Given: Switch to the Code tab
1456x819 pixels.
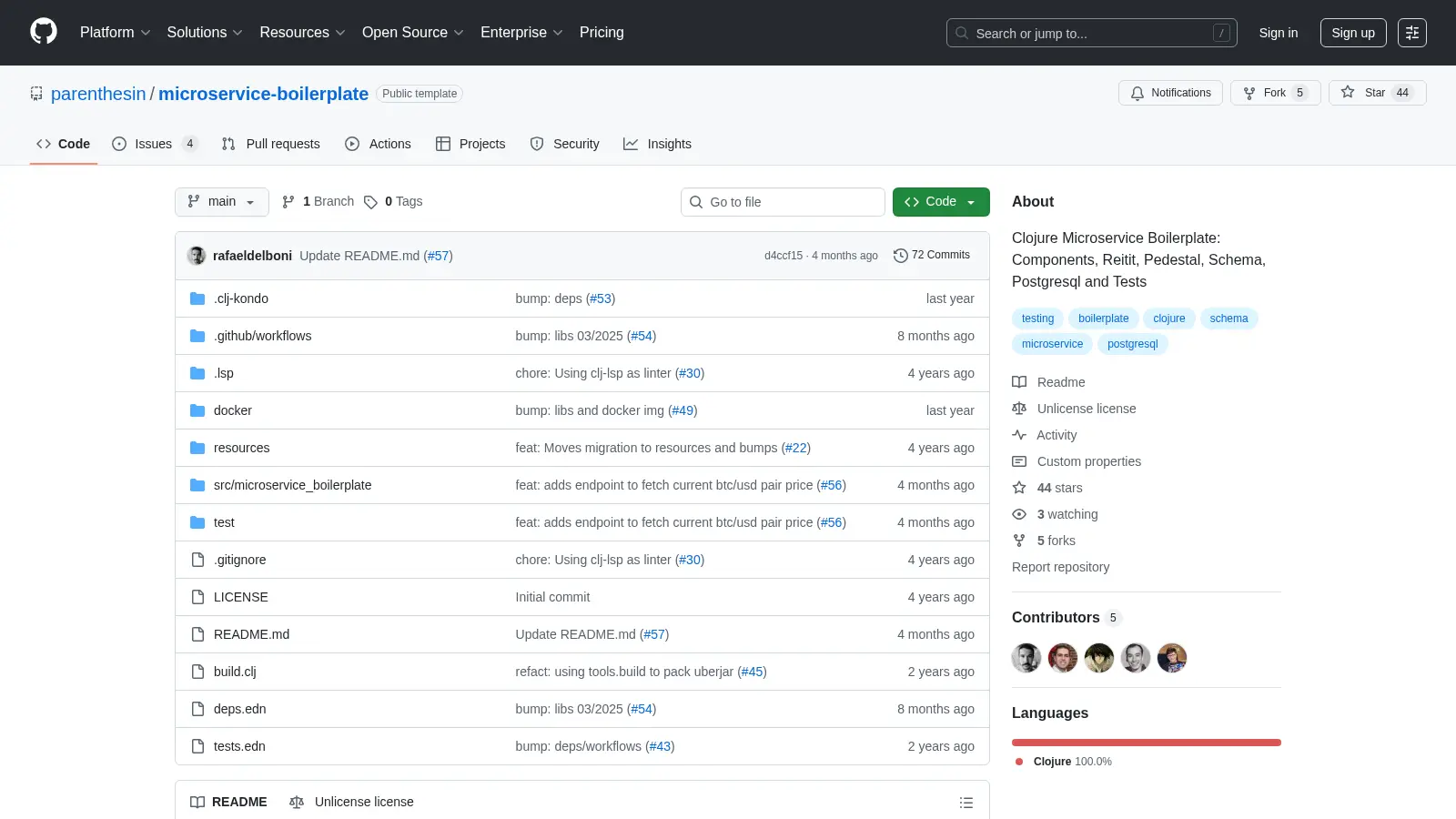Looking at the screenshot, I should click(x=64, y=144).
